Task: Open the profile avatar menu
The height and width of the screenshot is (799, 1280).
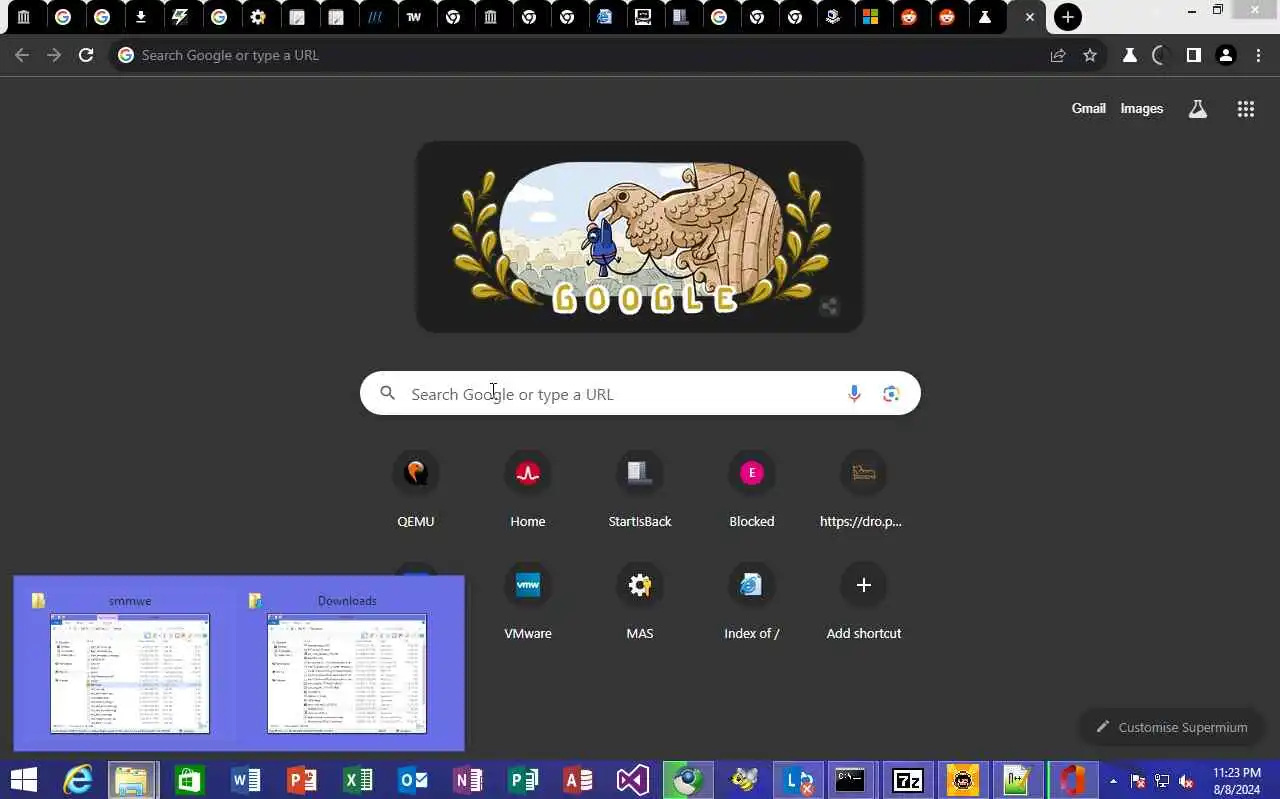Action: (x=1226, y=55)
